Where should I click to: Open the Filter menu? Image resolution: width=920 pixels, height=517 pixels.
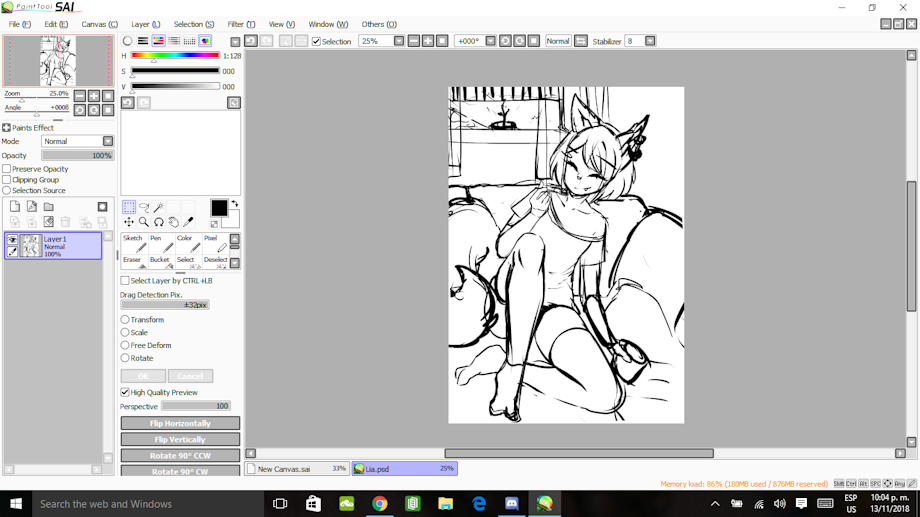pyautogui.click(x=240, y=24)
